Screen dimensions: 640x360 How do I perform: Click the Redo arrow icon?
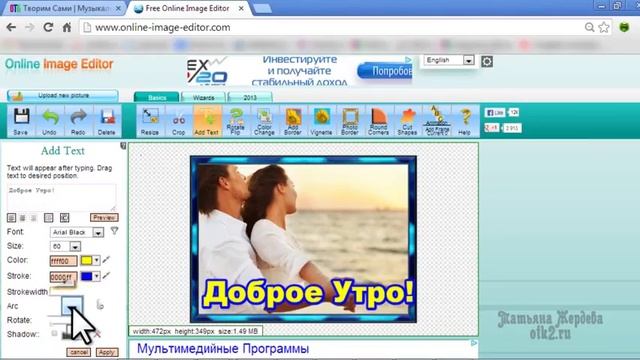78,121
